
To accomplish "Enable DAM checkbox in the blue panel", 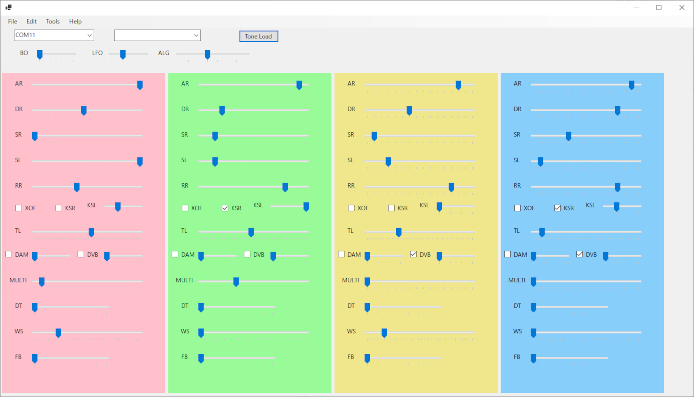I will click(508, 254).
